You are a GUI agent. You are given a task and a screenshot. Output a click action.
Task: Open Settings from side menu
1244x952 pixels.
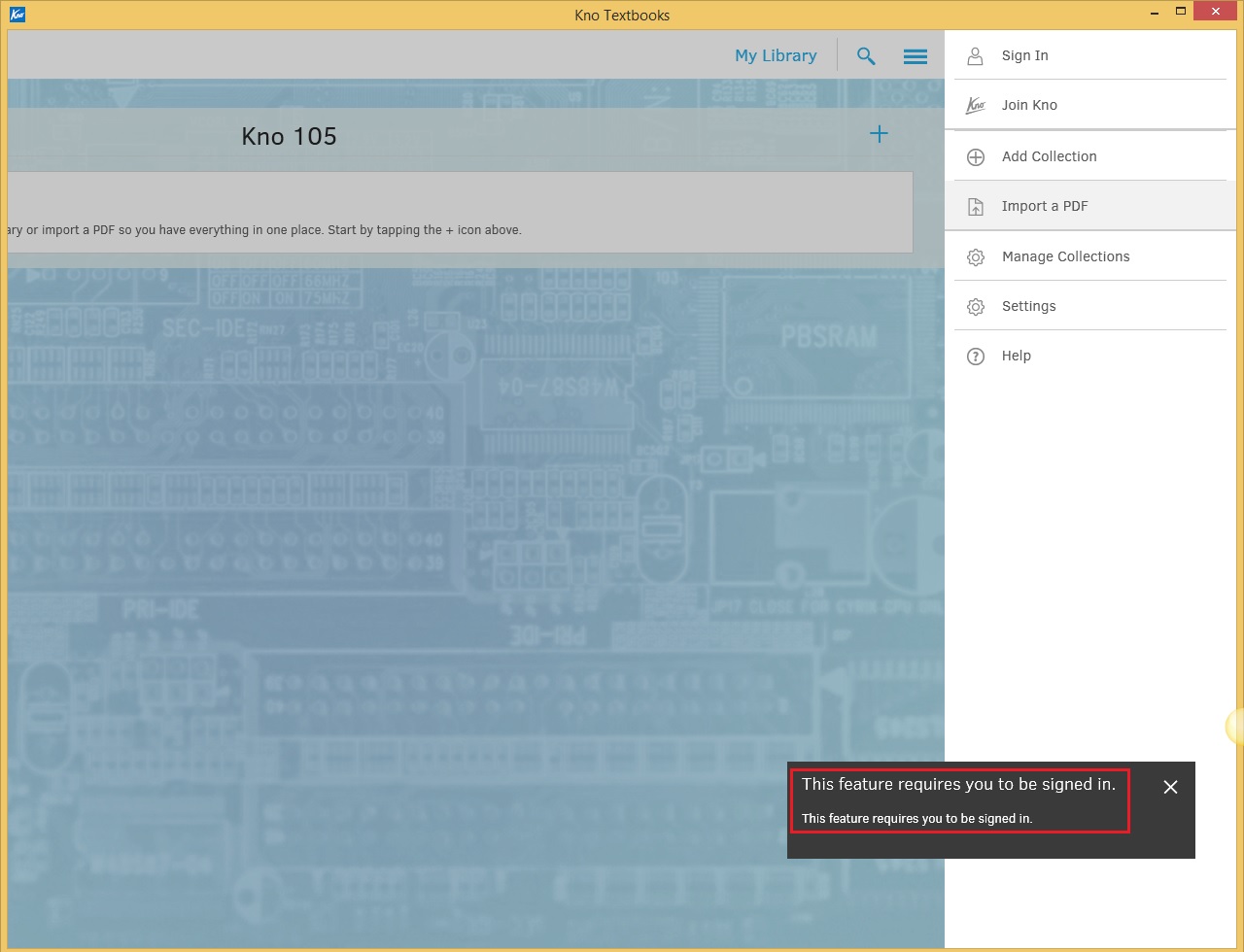pyautogui.click(x=1089, y=306)
